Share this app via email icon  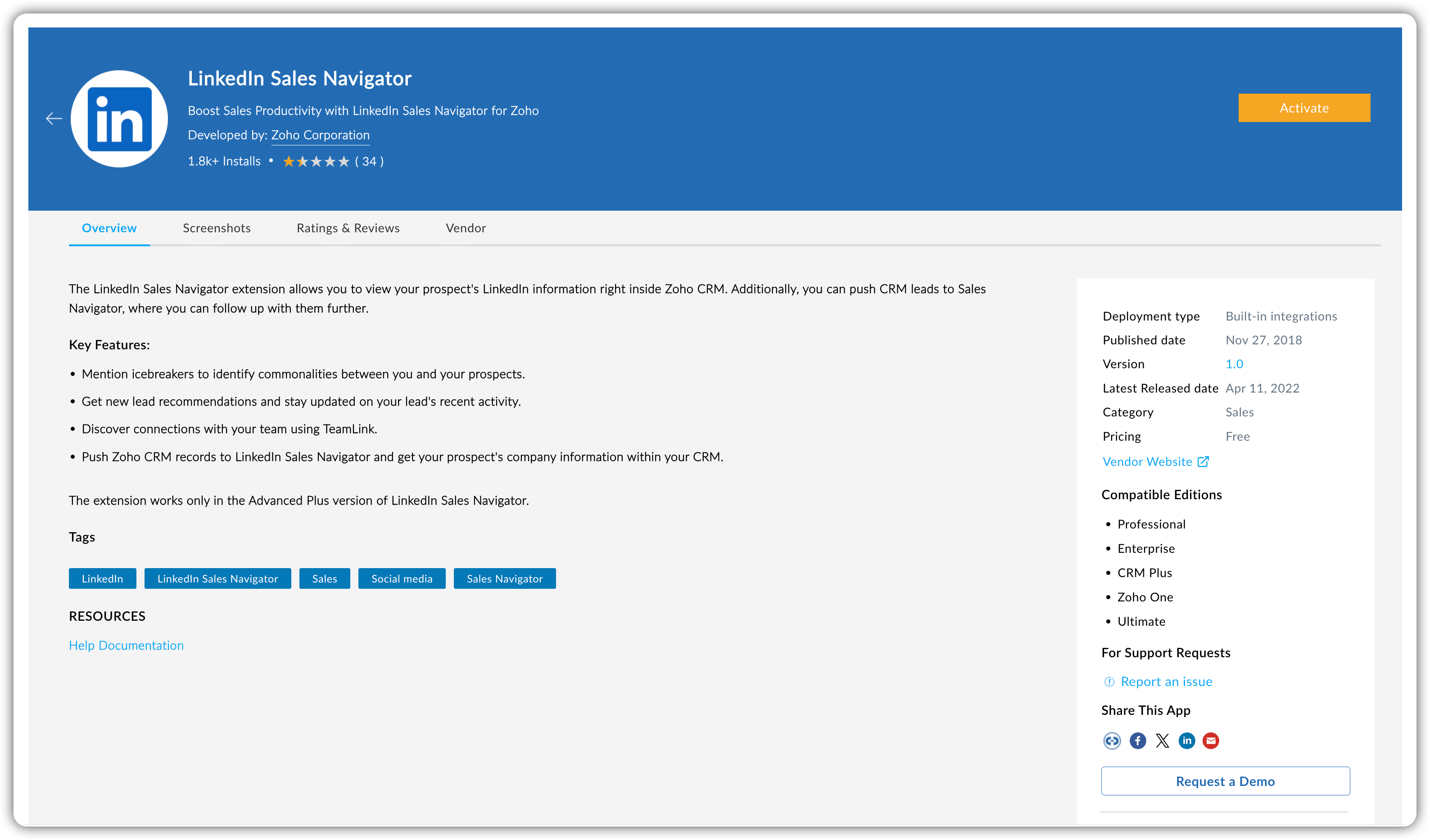[1211, 741]
